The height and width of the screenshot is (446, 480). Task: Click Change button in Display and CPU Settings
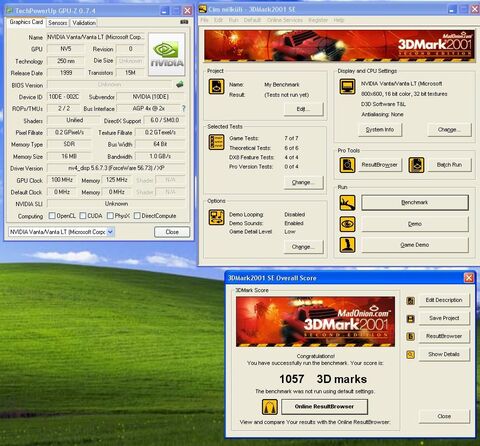pyautogui.click(x=449, y=130)
